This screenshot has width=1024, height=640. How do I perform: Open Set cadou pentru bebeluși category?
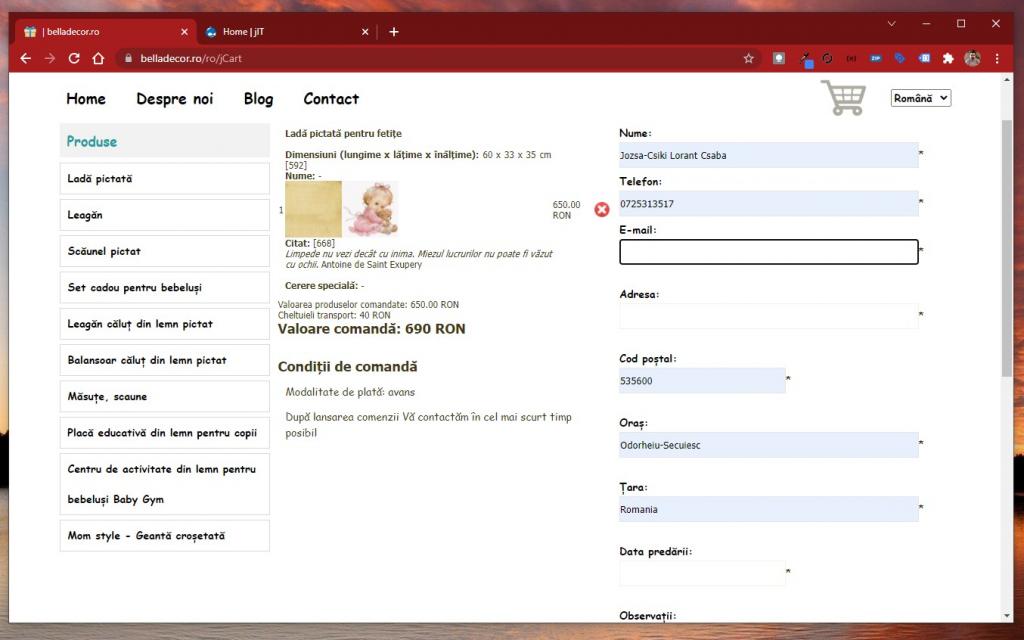tap(165, 288)
